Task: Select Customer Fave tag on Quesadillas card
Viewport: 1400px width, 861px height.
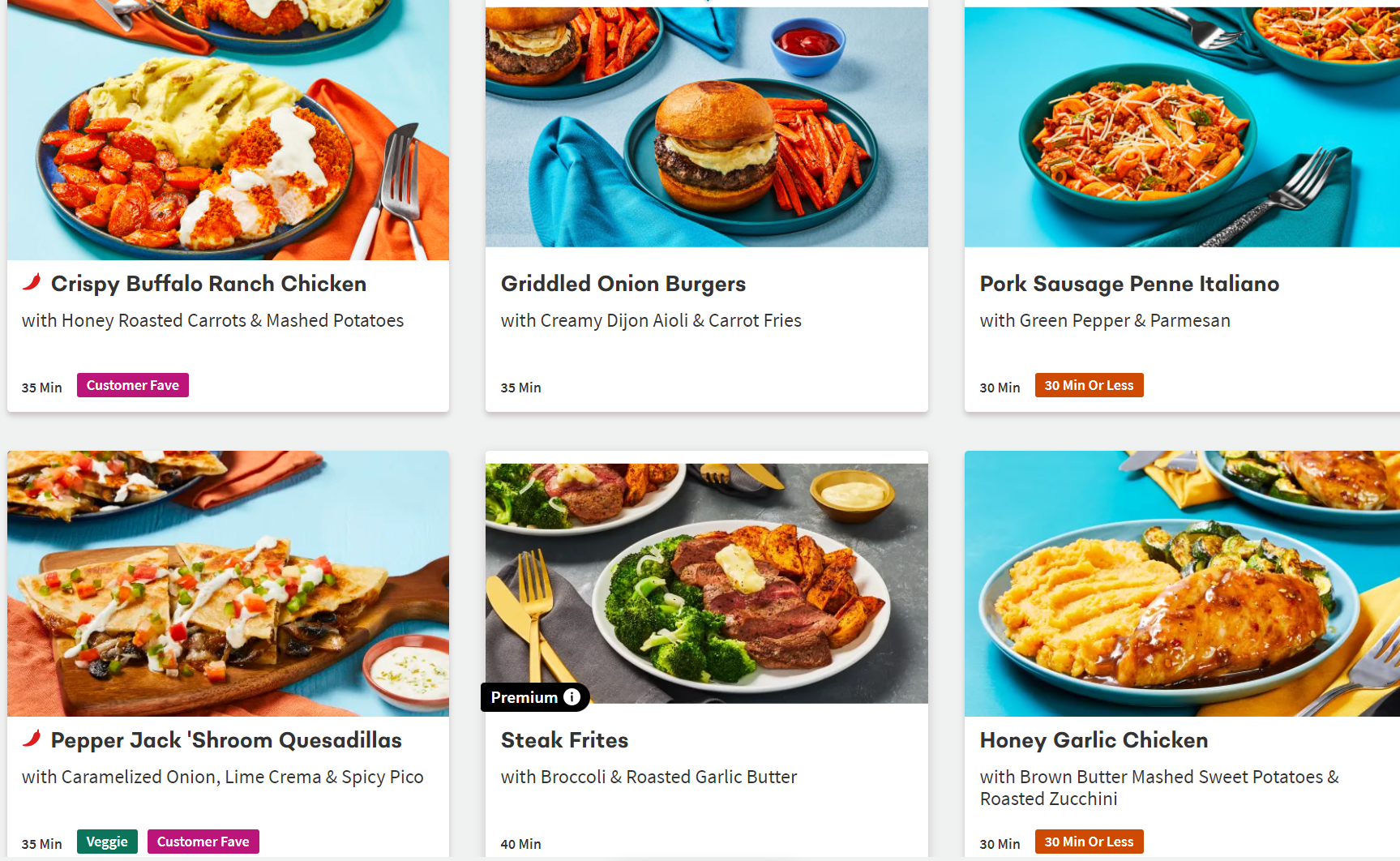Action: [x=203, y=842]
